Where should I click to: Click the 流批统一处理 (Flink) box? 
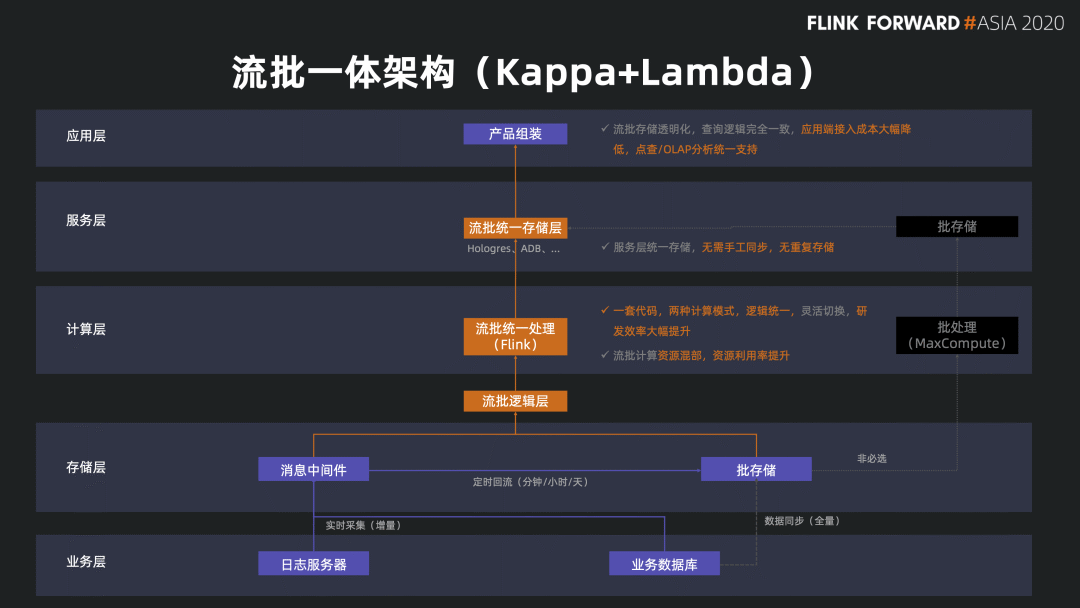(515, 336)
